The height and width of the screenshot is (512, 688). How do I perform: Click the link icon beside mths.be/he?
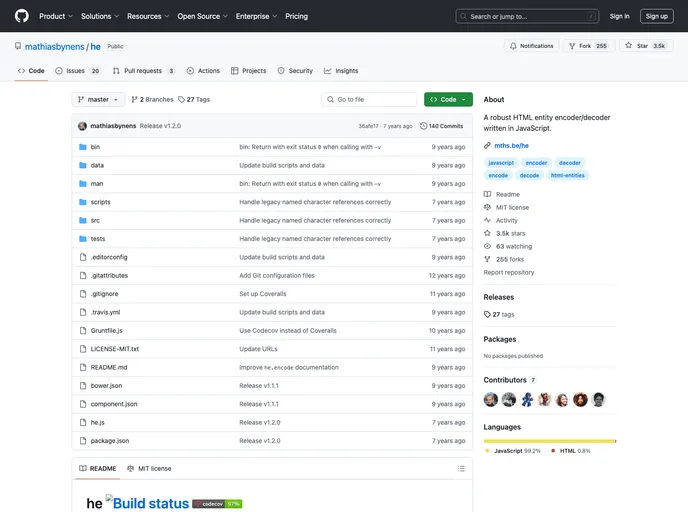[487, 146]
